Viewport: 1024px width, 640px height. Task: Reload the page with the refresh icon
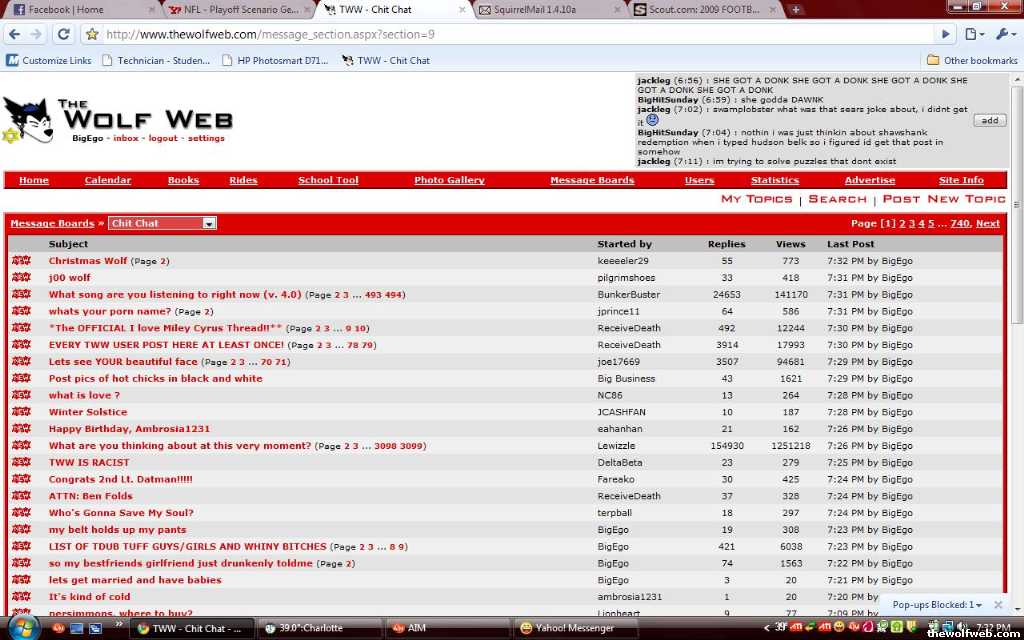pyautogui.click(x=63, y=34)
